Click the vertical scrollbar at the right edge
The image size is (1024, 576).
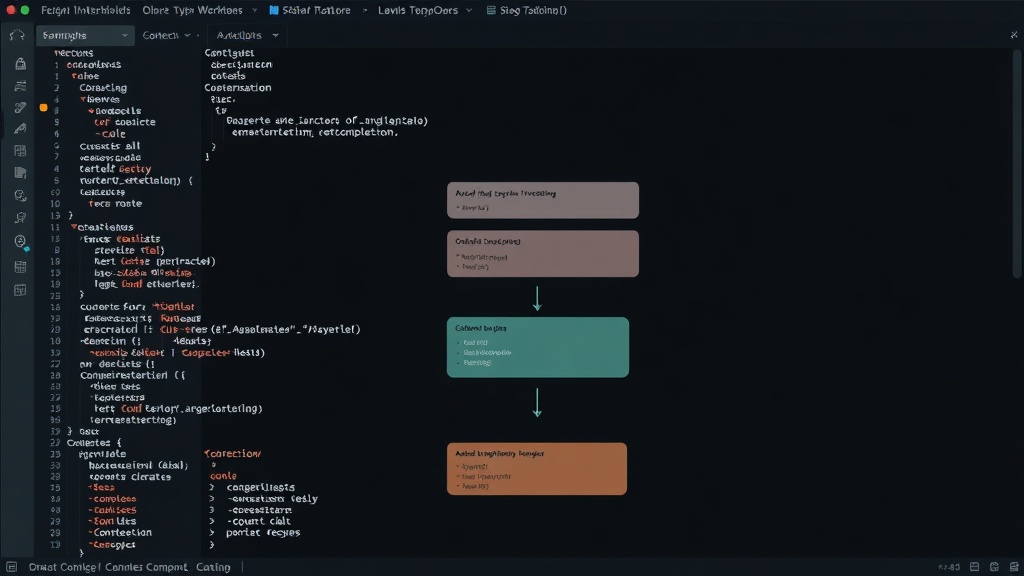(1017, 163)
